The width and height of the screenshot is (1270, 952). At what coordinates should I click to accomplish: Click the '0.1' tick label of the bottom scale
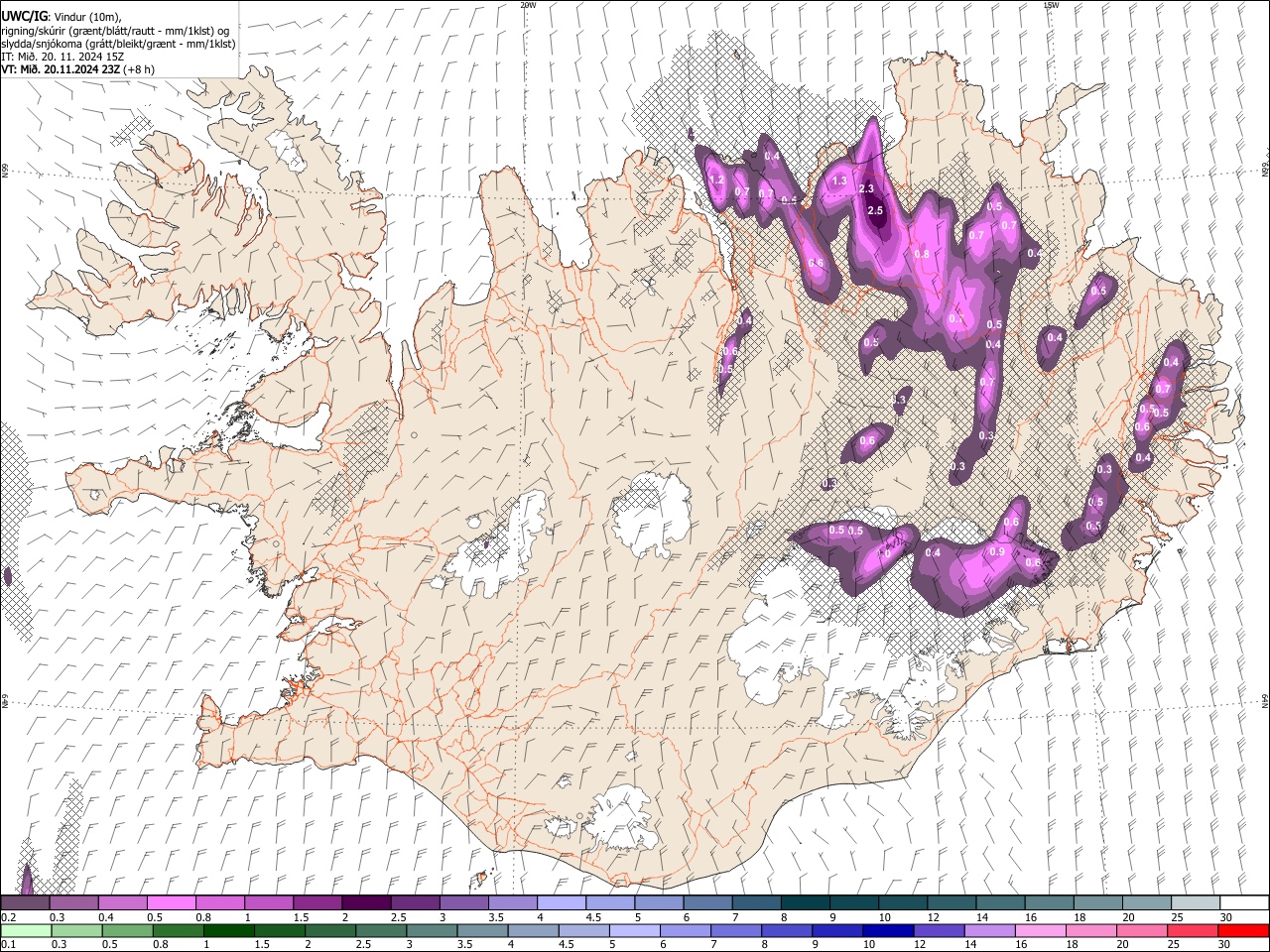pyautogui.click(x=9, y=945)
